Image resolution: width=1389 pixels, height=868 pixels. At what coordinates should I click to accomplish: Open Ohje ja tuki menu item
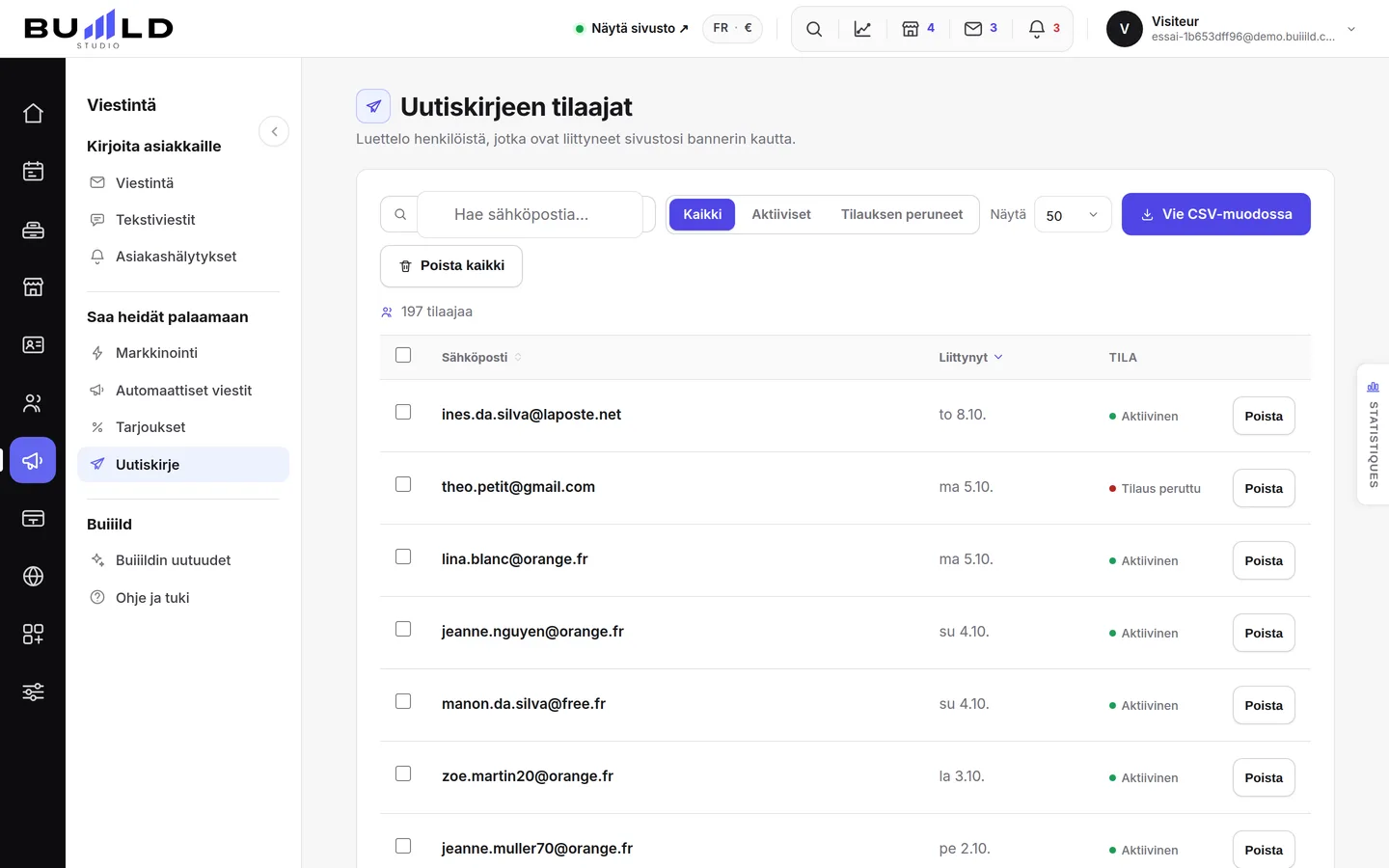click(x=183, y=598)
